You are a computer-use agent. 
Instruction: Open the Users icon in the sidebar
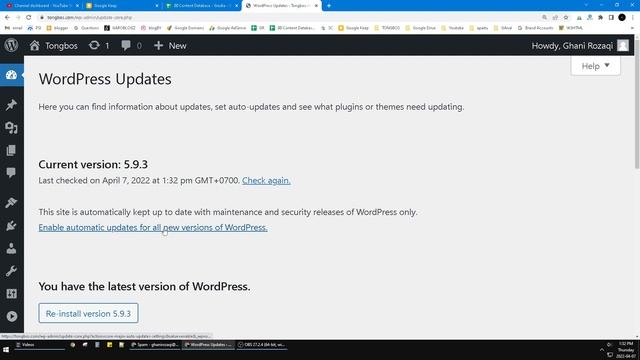click(x=11, y=248)
